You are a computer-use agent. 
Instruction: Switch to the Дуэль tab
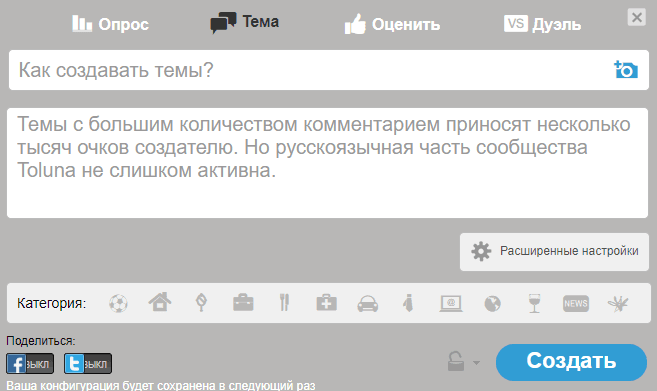tap(542, 24)
